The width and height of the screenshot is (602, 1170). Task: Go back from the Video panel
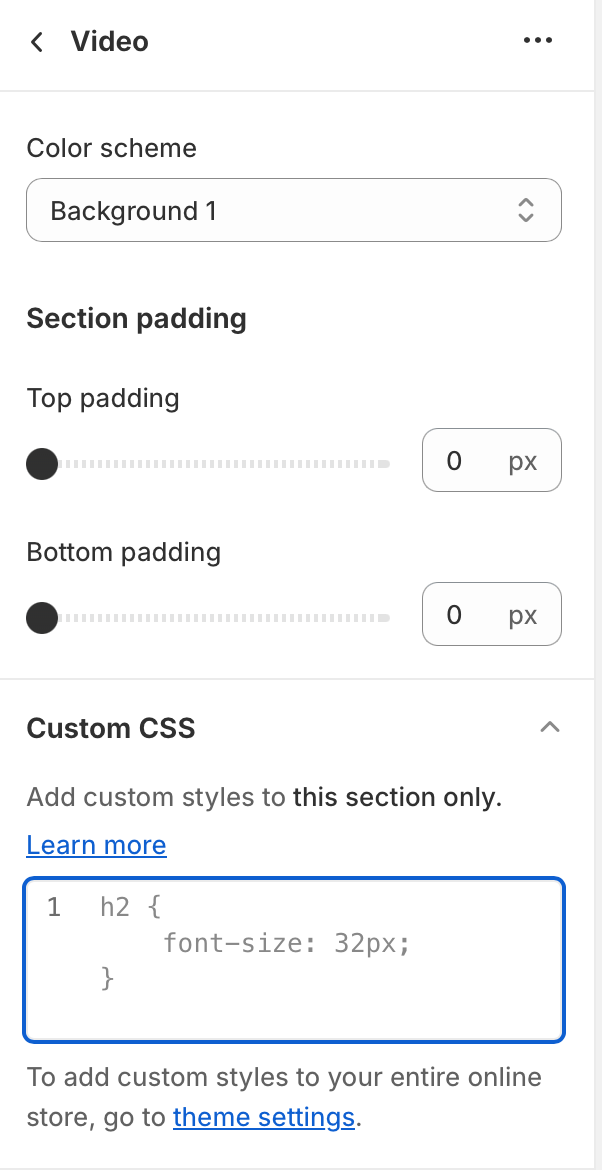37,42
